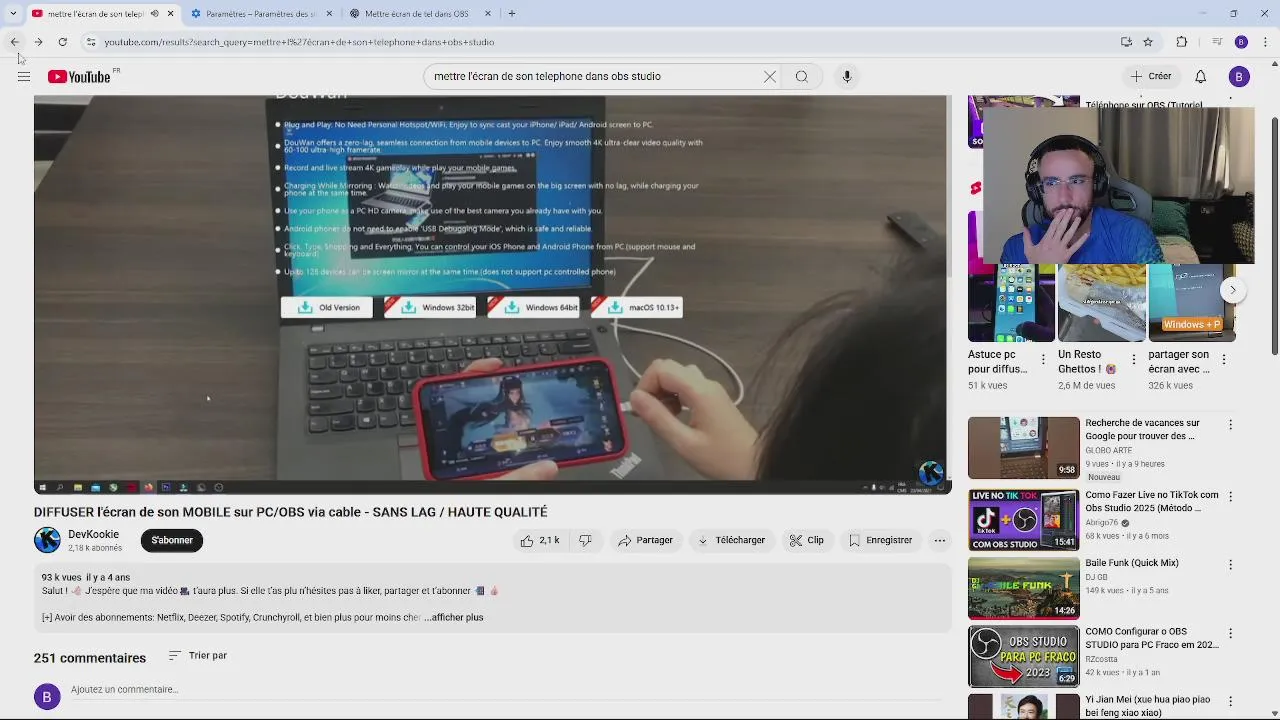Viewport: 1280px width, 720px height.
Task: Open Créer menu
Action: (x=1151, y=76)
